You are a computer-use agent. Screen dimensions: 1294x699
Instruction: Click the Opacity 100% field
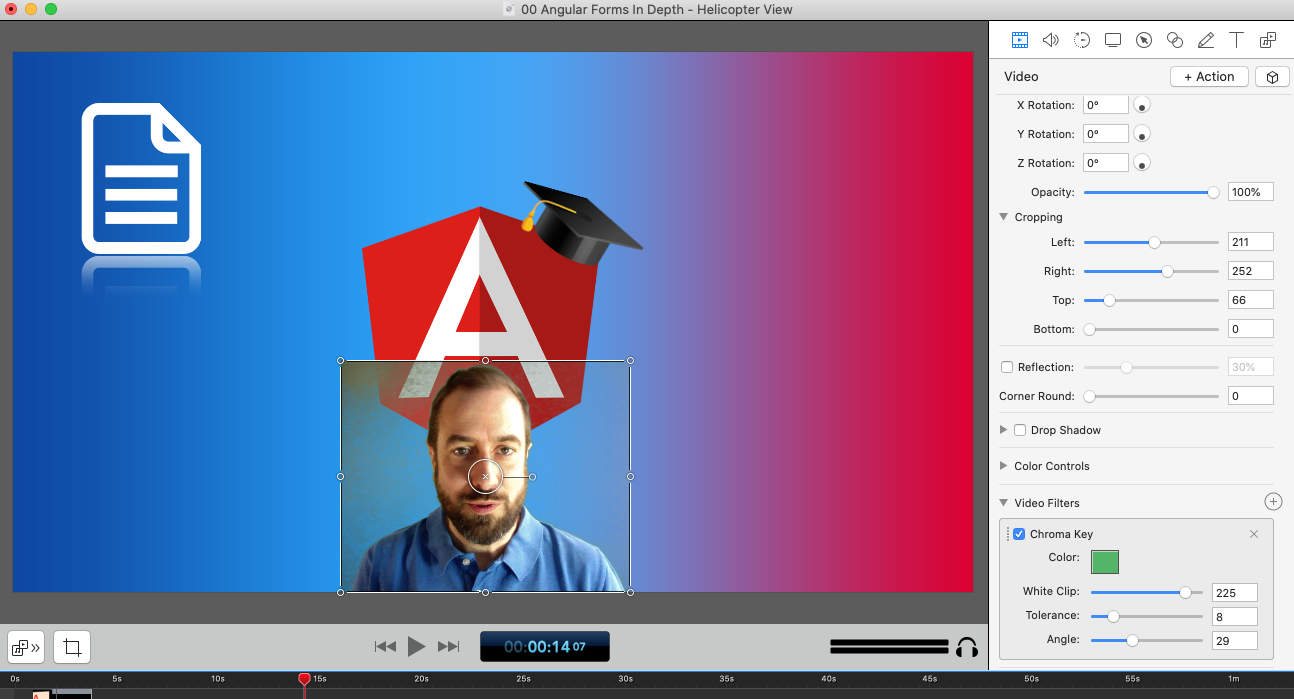[x=1251, y=192]
